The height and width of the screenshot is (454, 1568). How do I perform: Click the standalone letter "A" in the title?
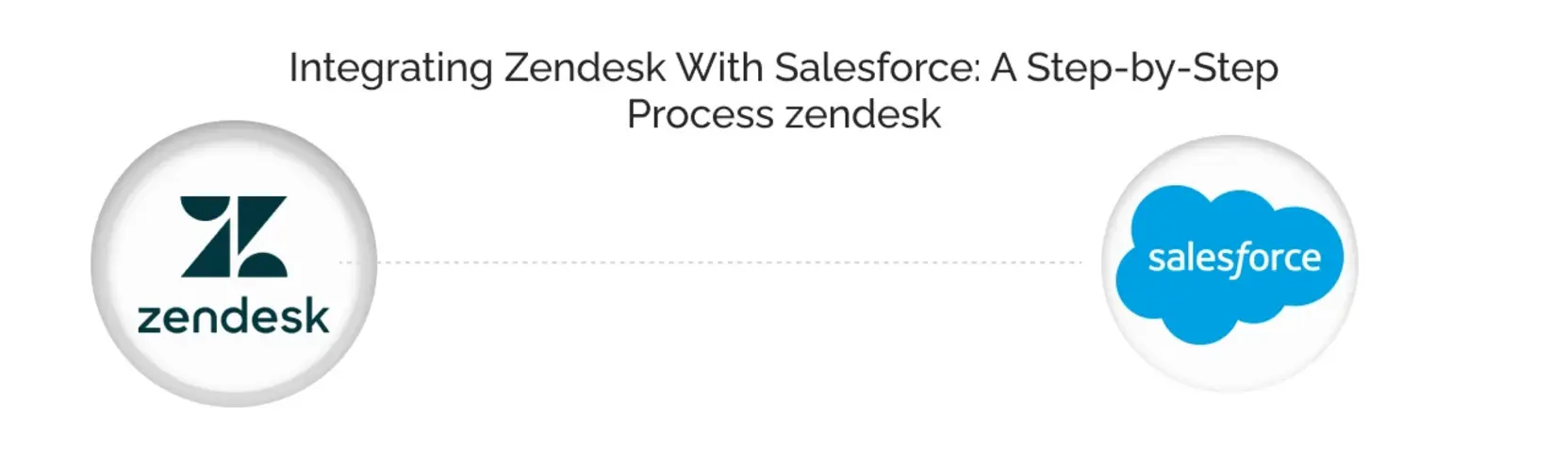[1002, 69]
